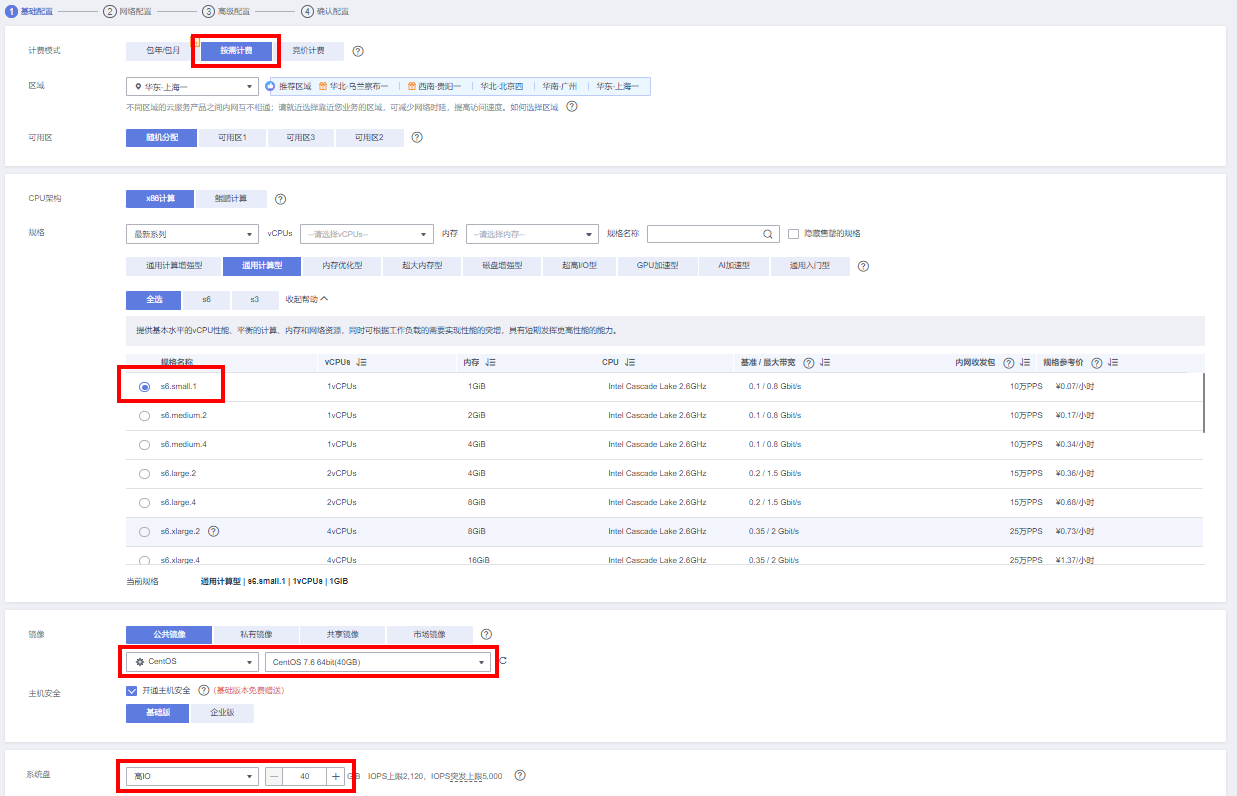Switch to the 私有镜像 image tab
Screen dimensions: 1237x796
click(256, 634)
